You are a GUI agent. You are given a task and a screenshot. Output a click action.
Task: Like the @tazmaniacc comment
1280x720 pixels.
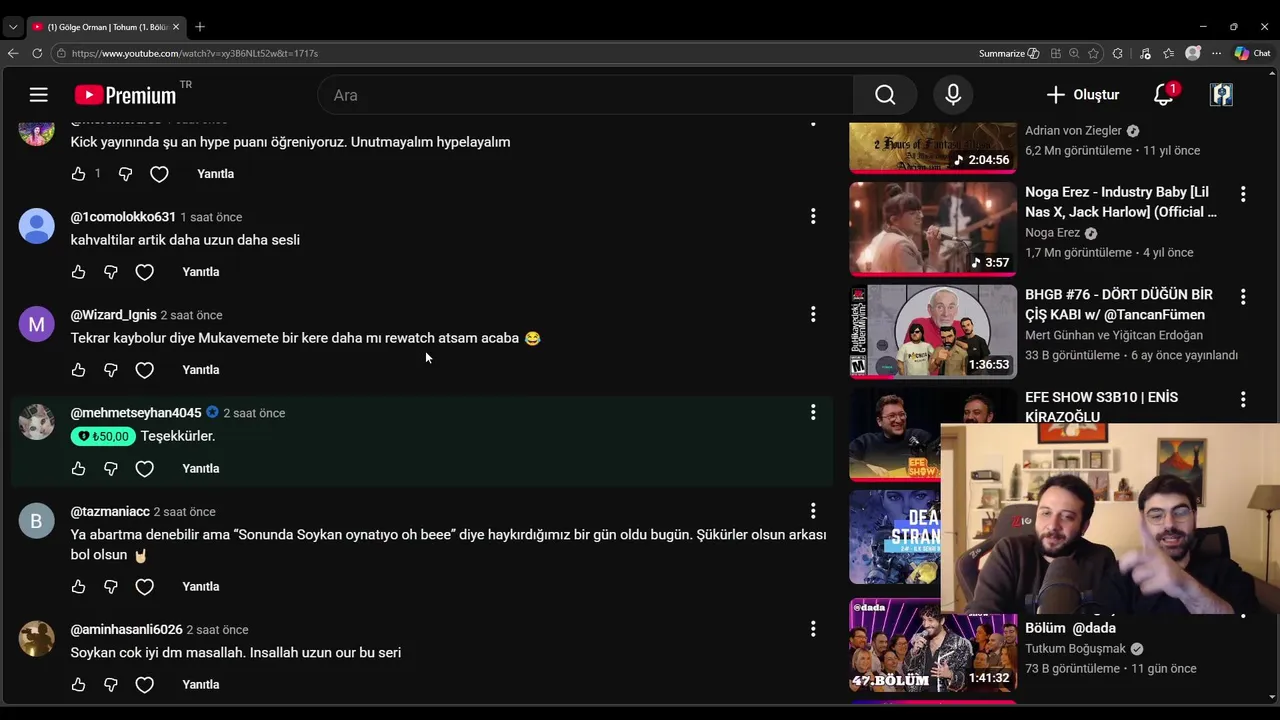pos(79,587)
